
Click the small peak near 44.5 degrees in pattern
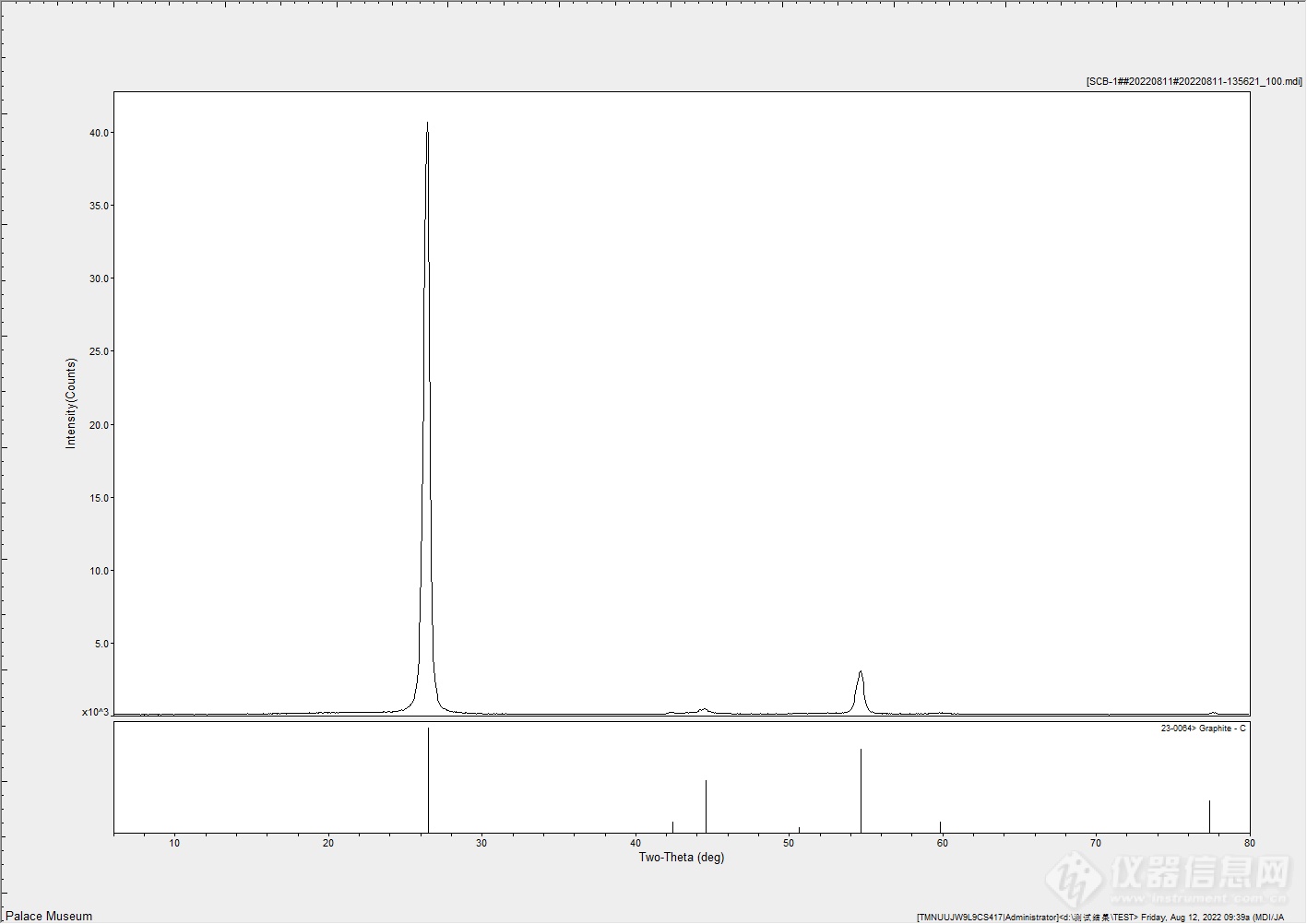(x=704, y=709)
